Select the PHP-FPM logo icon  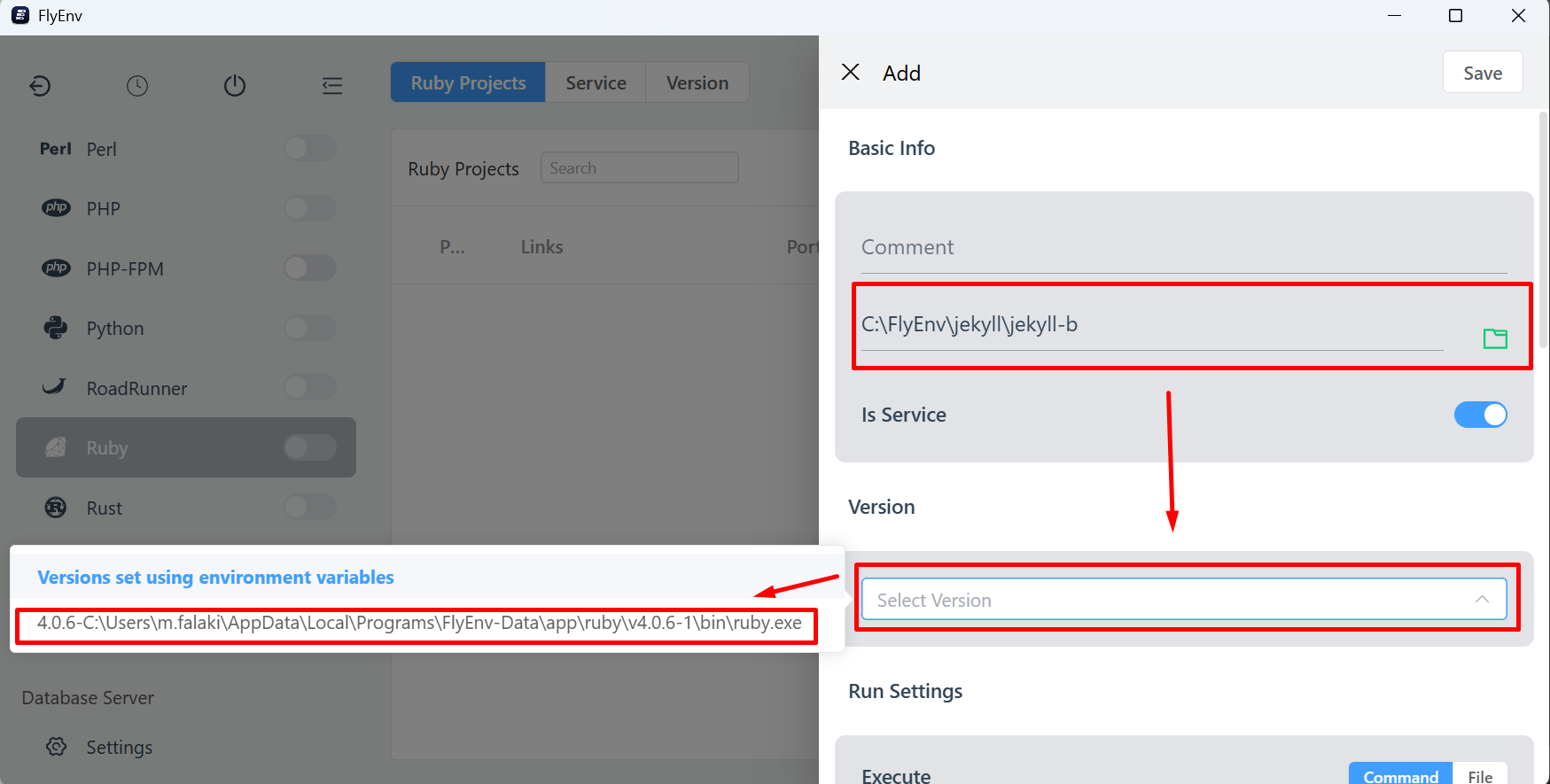56,268
